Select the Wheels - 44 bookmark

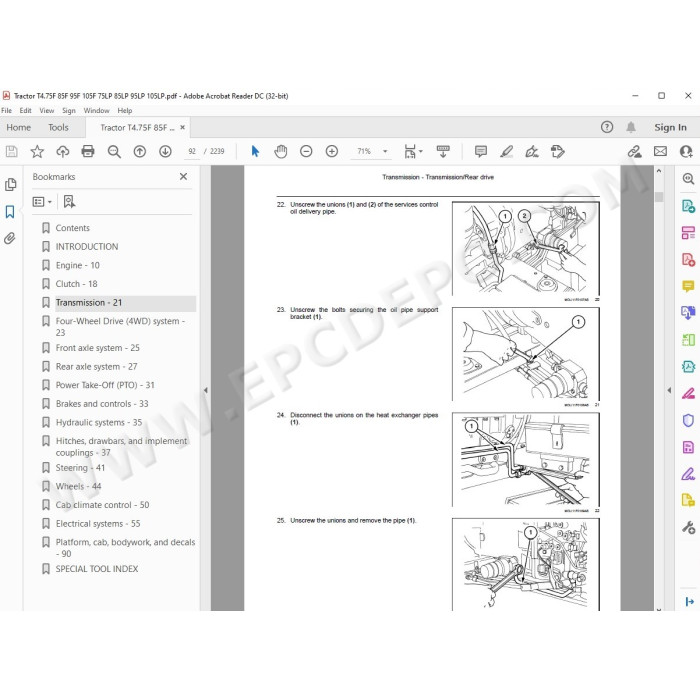(x=79, y=487)
